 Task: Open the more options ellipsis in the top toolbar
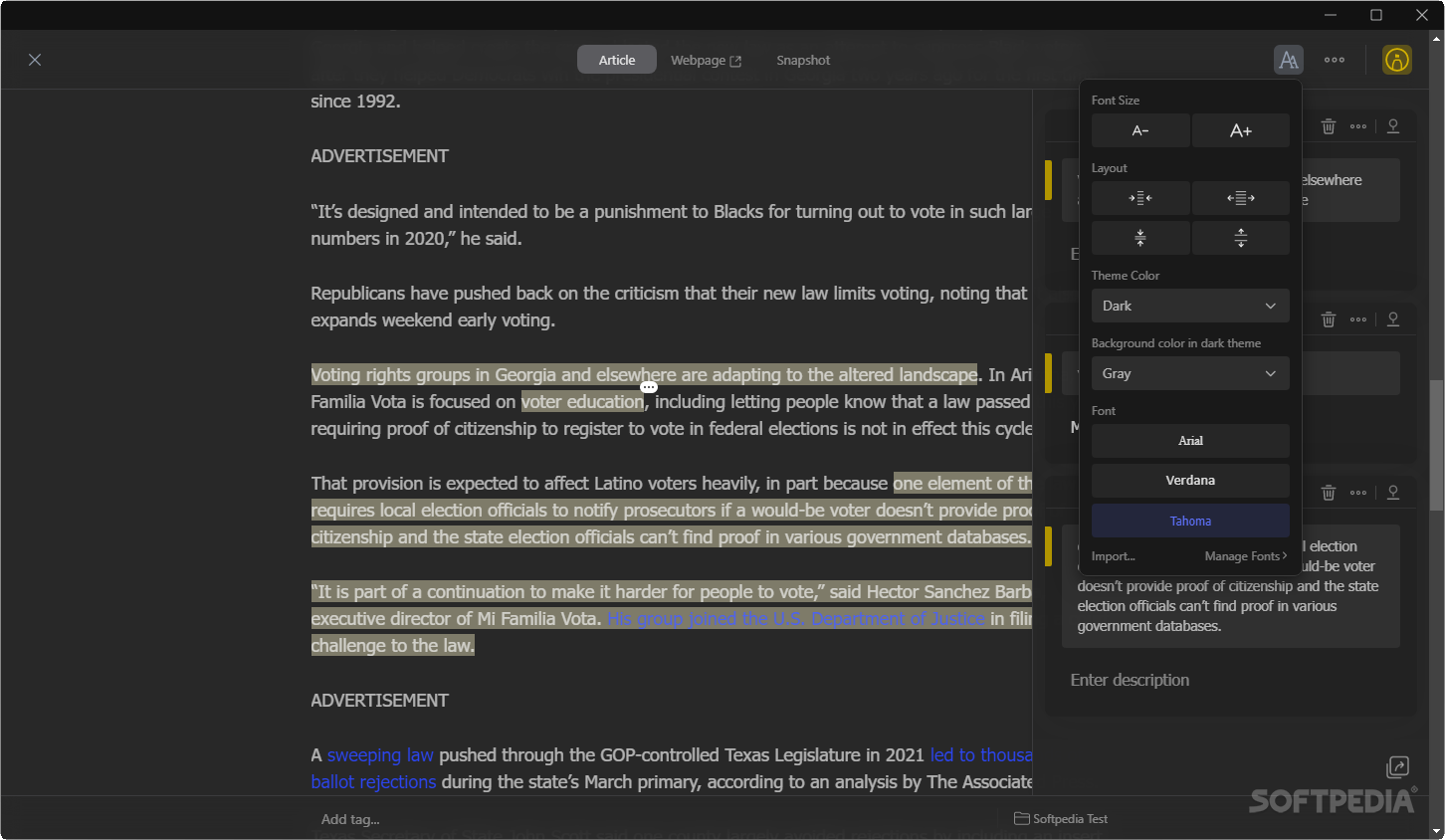(1335, 60)
